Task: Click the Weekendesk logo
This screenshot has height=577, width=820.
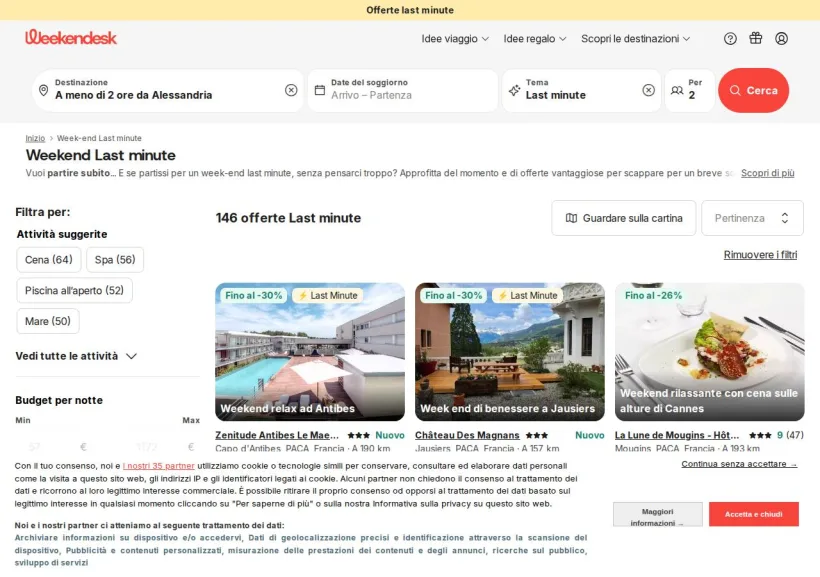Action: [71, 37]
